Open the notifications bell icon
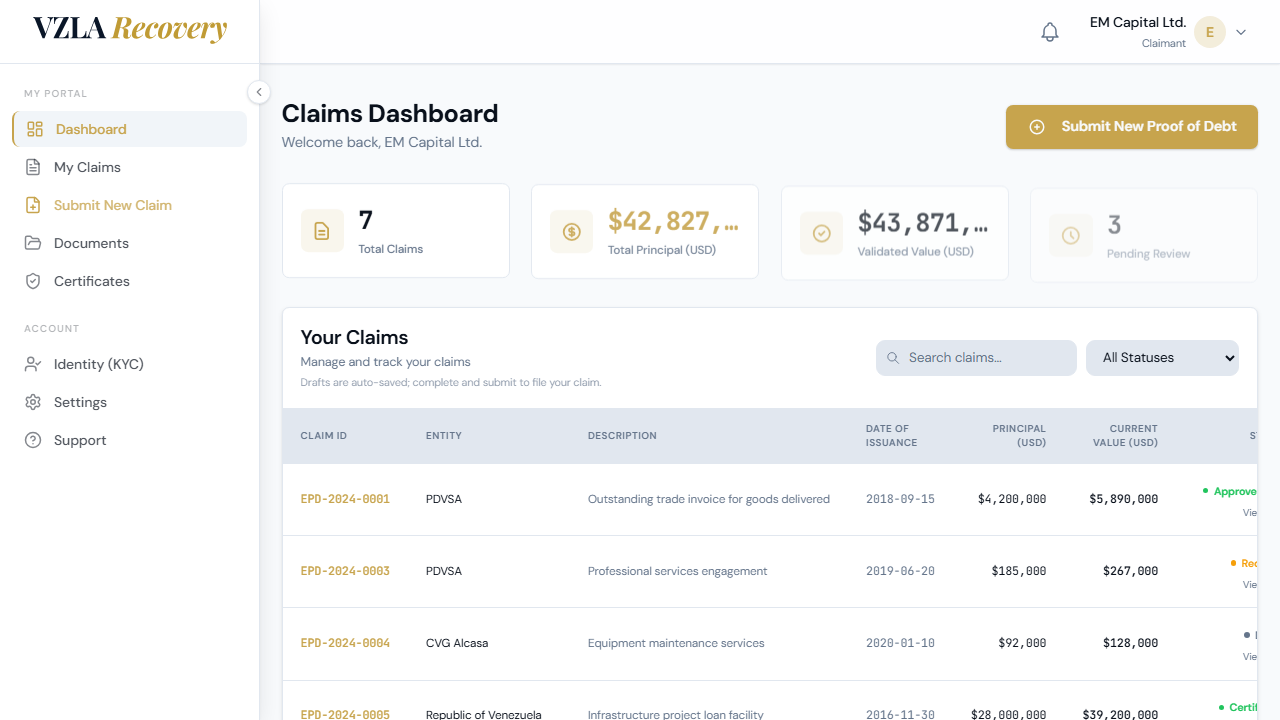 [1050, 32]
